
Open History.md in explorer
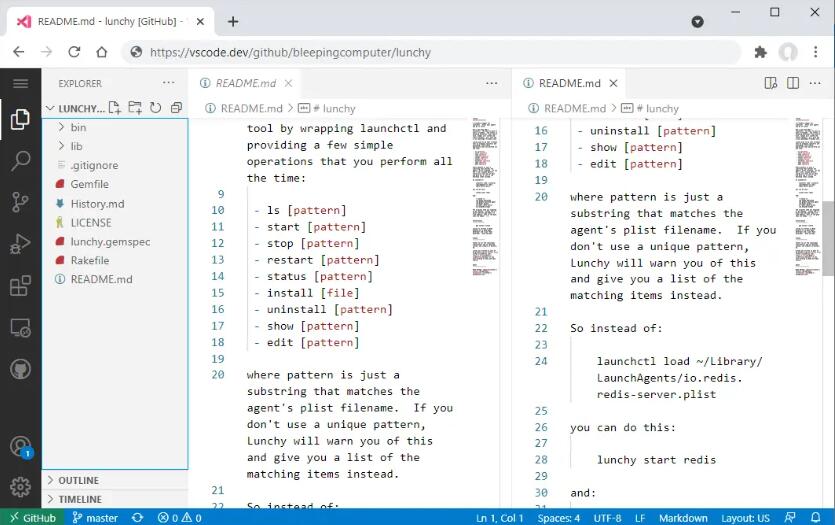pos(114,203)
